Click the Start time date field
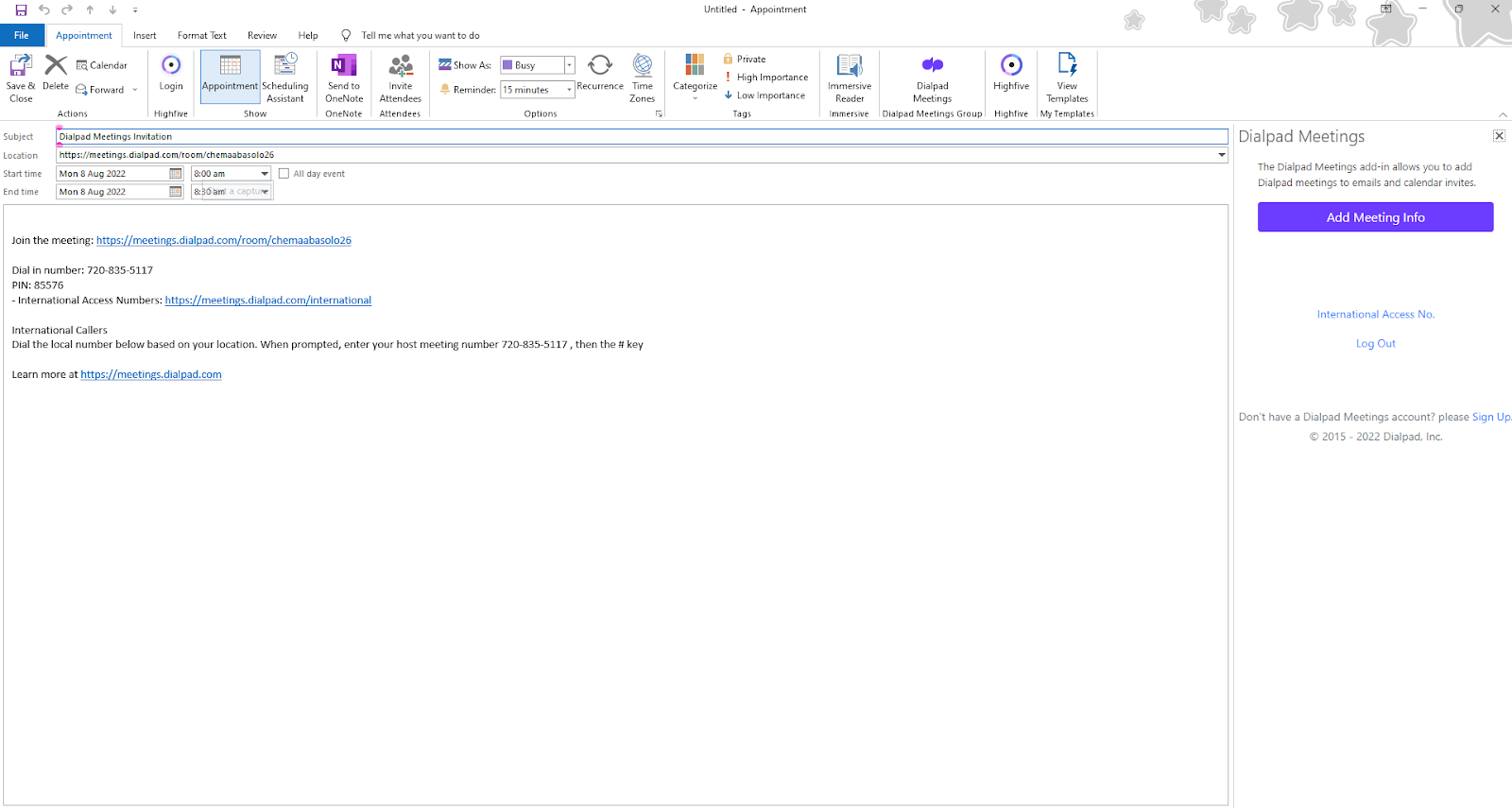1512x808 pixels. tap(112, 174)
